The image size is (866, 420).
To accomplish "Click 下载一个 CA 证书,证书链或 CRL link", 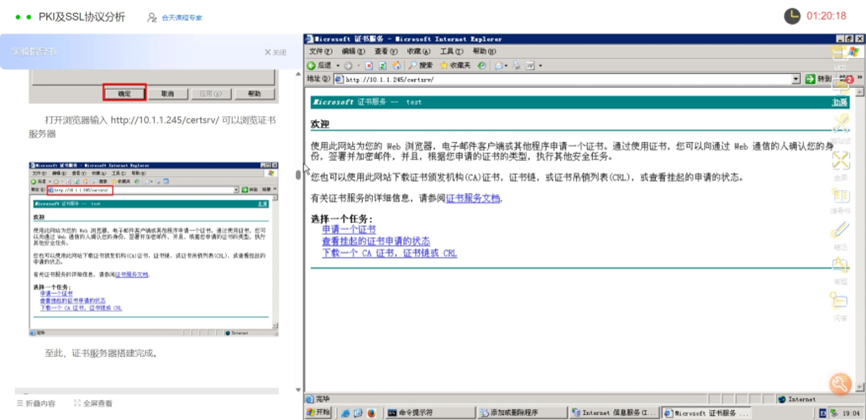I will coord(389,254).
